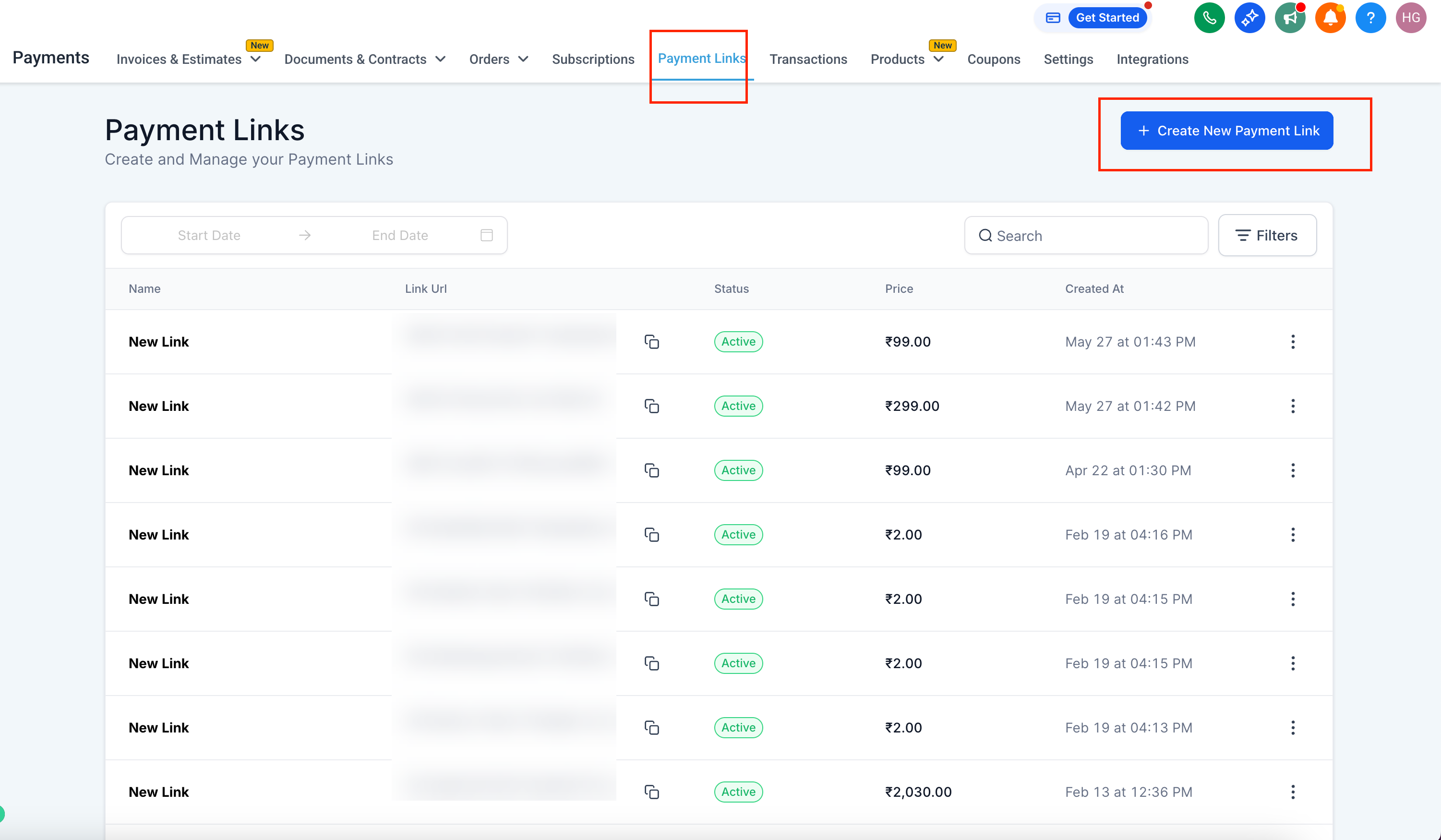Click the green phone call icon
Screen dimensions: 1441x840
tap(1209, 18)
